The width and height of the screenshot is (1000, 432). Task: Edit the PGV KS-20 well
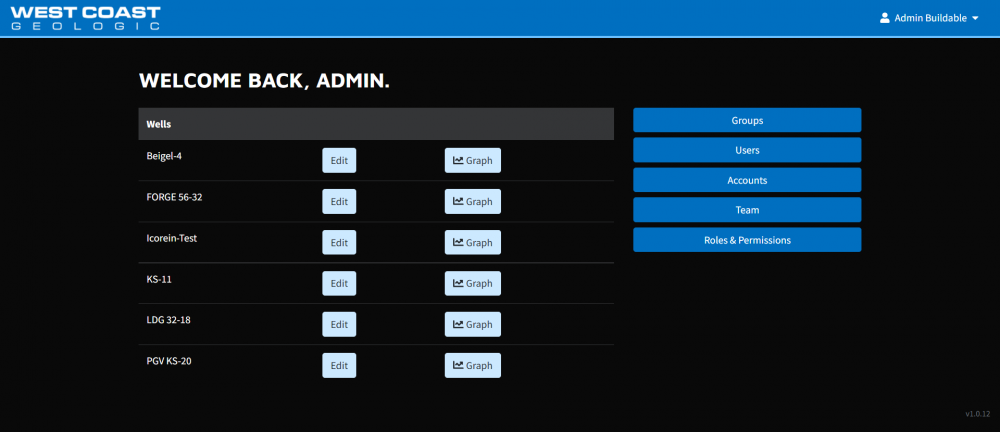339,366
